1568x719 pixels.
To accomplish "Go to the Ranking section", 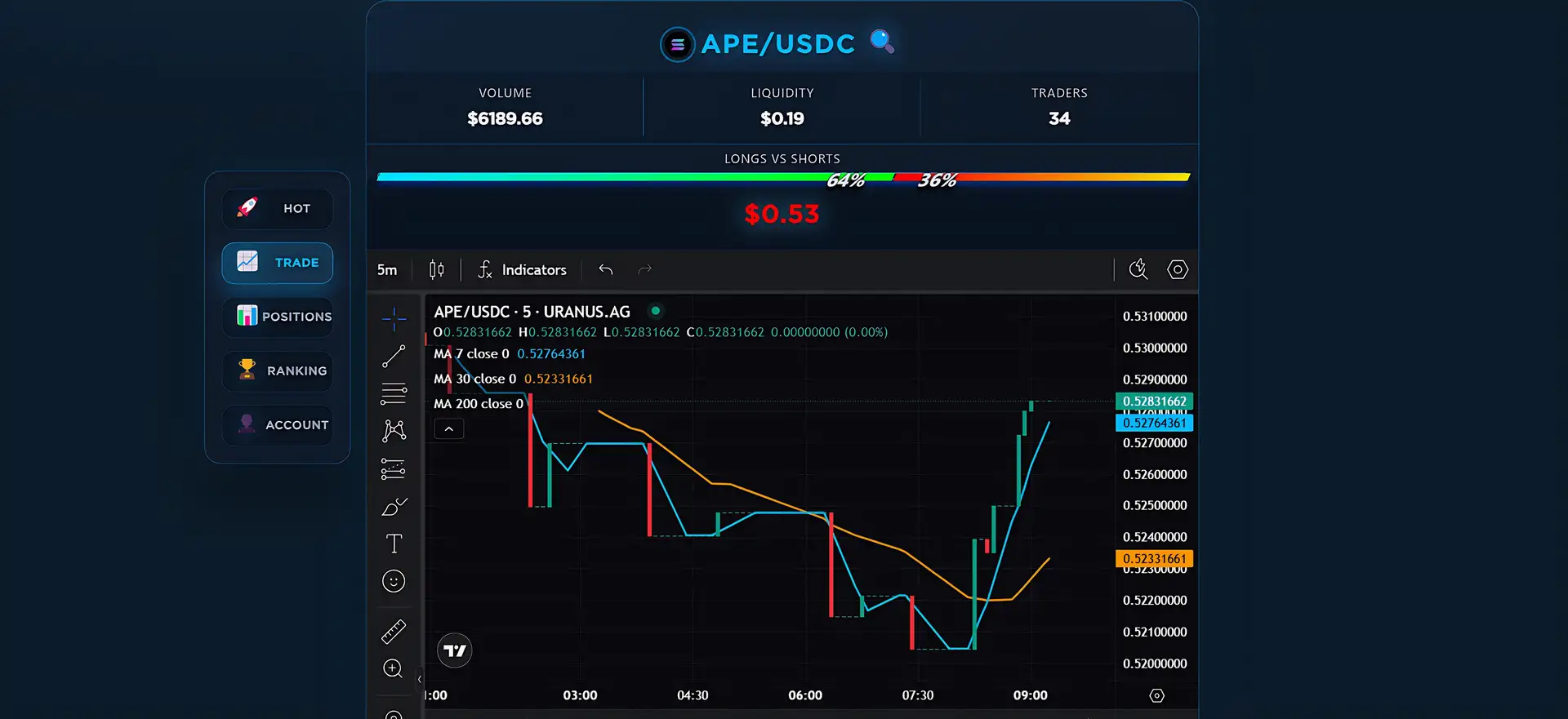I will [x=278, y=371].
